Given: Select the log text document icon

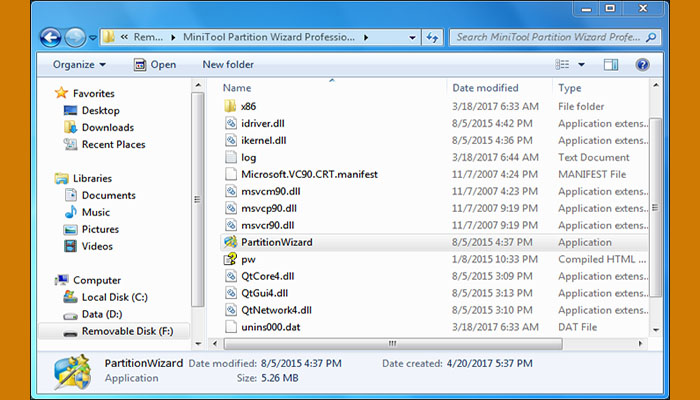Looking at the screenshot, I should tap(230, 157).
